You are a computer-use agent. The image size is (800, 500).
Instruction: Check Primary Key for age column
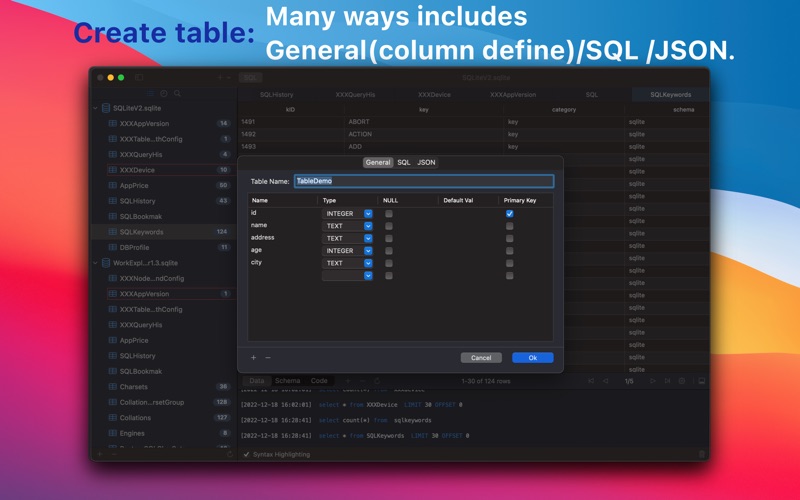click(509, 251)
